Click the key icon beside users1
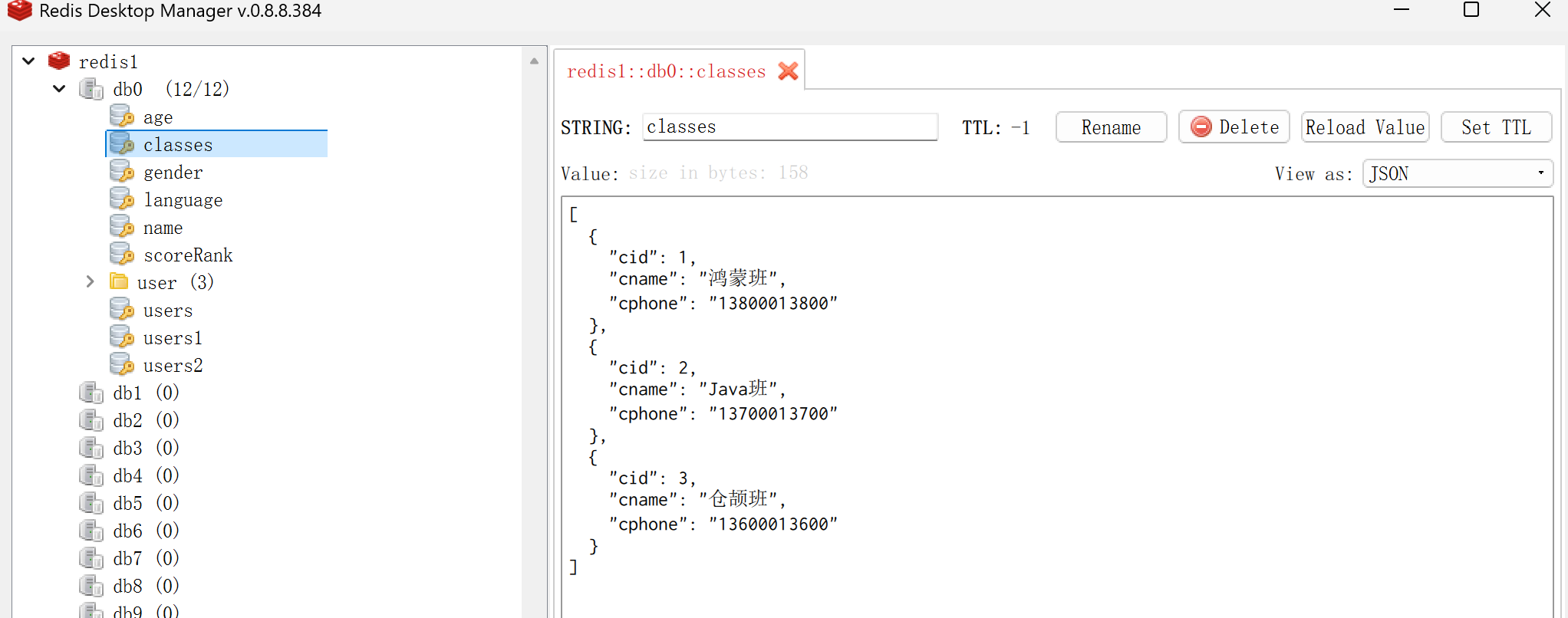Image resolution: width=1568 pixels, height=618 pixels. [x=122, y=337]
